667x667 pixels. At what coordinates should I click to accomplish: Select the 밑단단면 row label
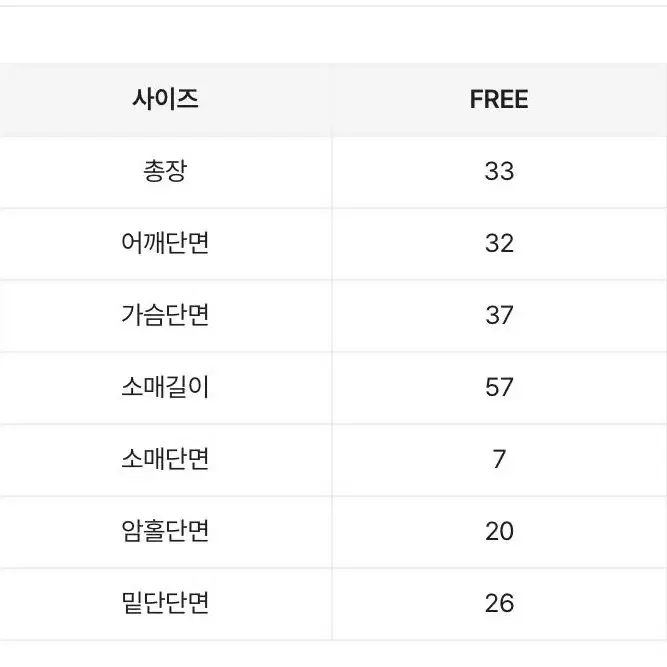pos(165,602)
